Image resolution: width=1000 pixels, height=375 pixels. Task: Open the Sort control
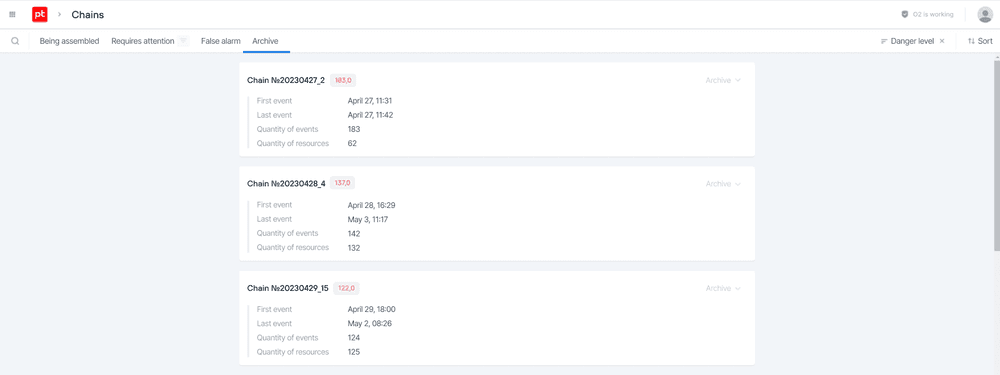coord(980,41)
